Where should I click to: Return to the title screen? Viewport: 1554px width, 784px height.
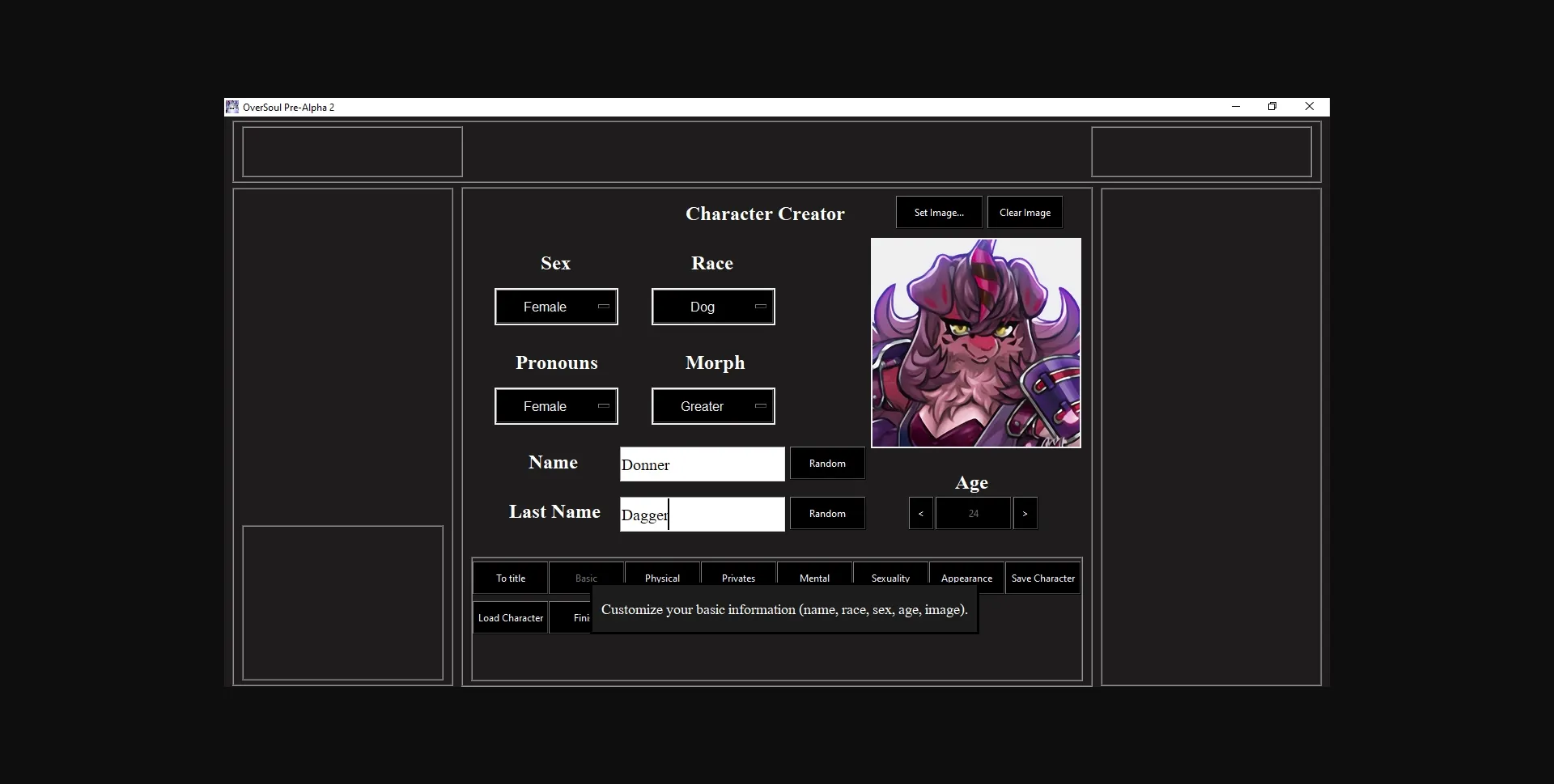pos(510,578)
